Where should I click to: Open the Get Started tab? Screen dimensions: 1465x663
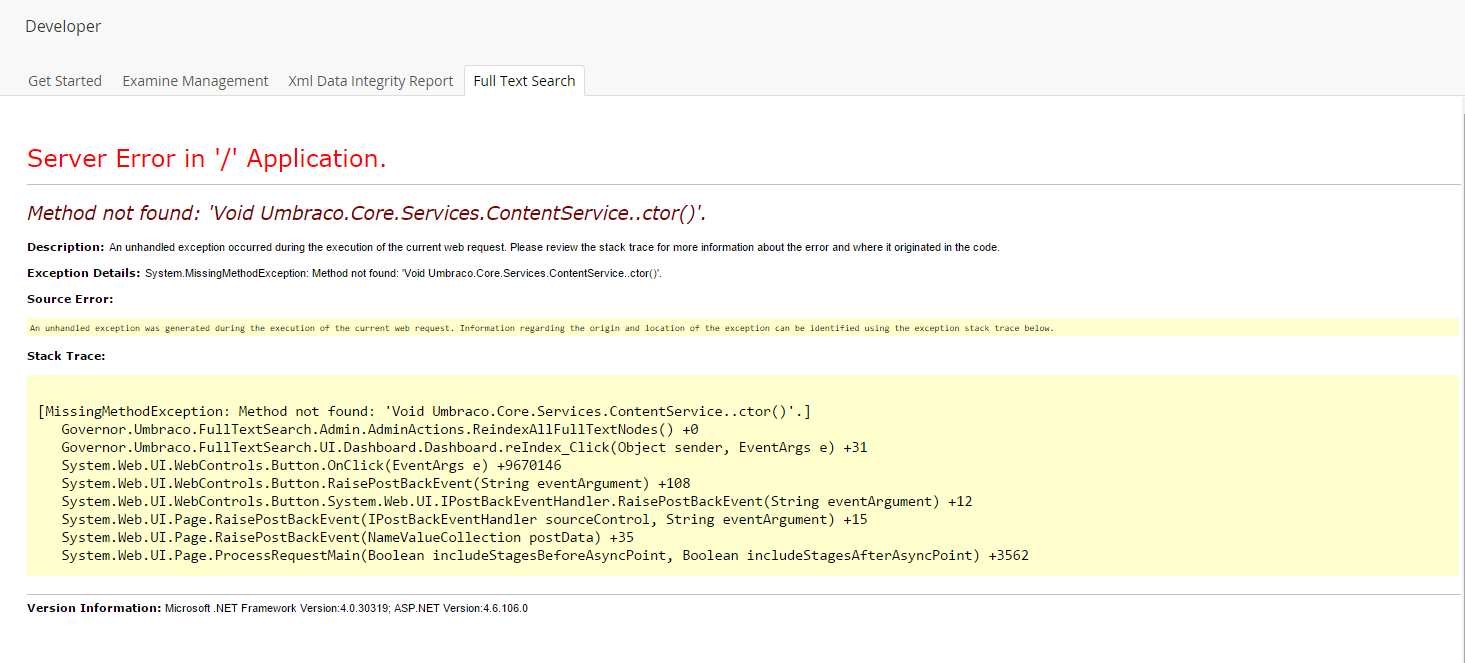click(x=65, y=81)
